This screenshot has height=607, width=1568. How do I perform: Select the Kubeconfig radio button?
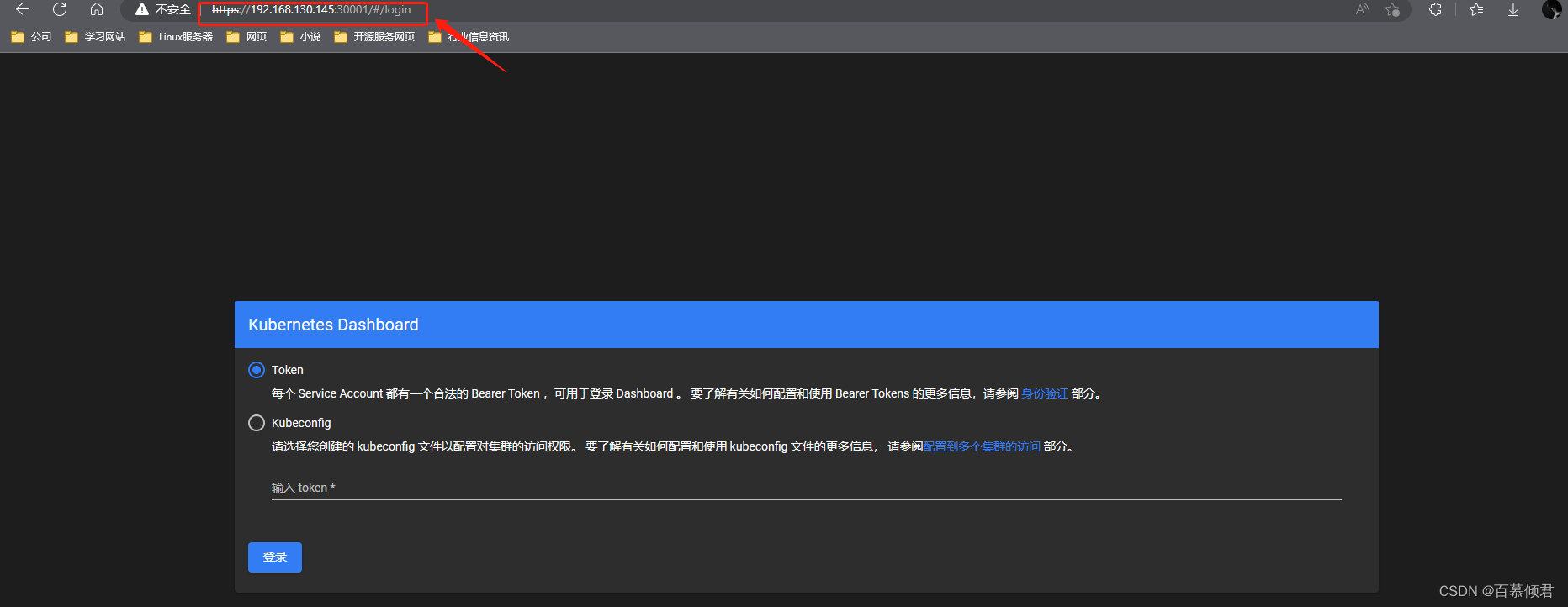257,423
